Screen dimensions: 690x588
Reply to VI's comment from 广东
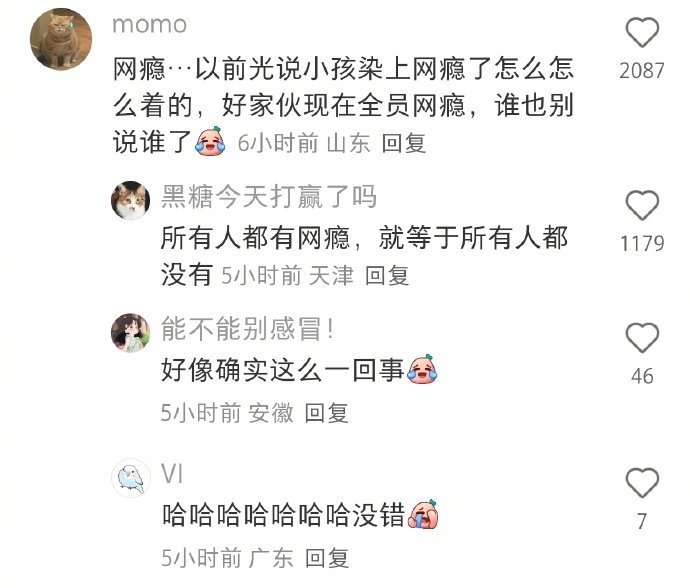327,559
